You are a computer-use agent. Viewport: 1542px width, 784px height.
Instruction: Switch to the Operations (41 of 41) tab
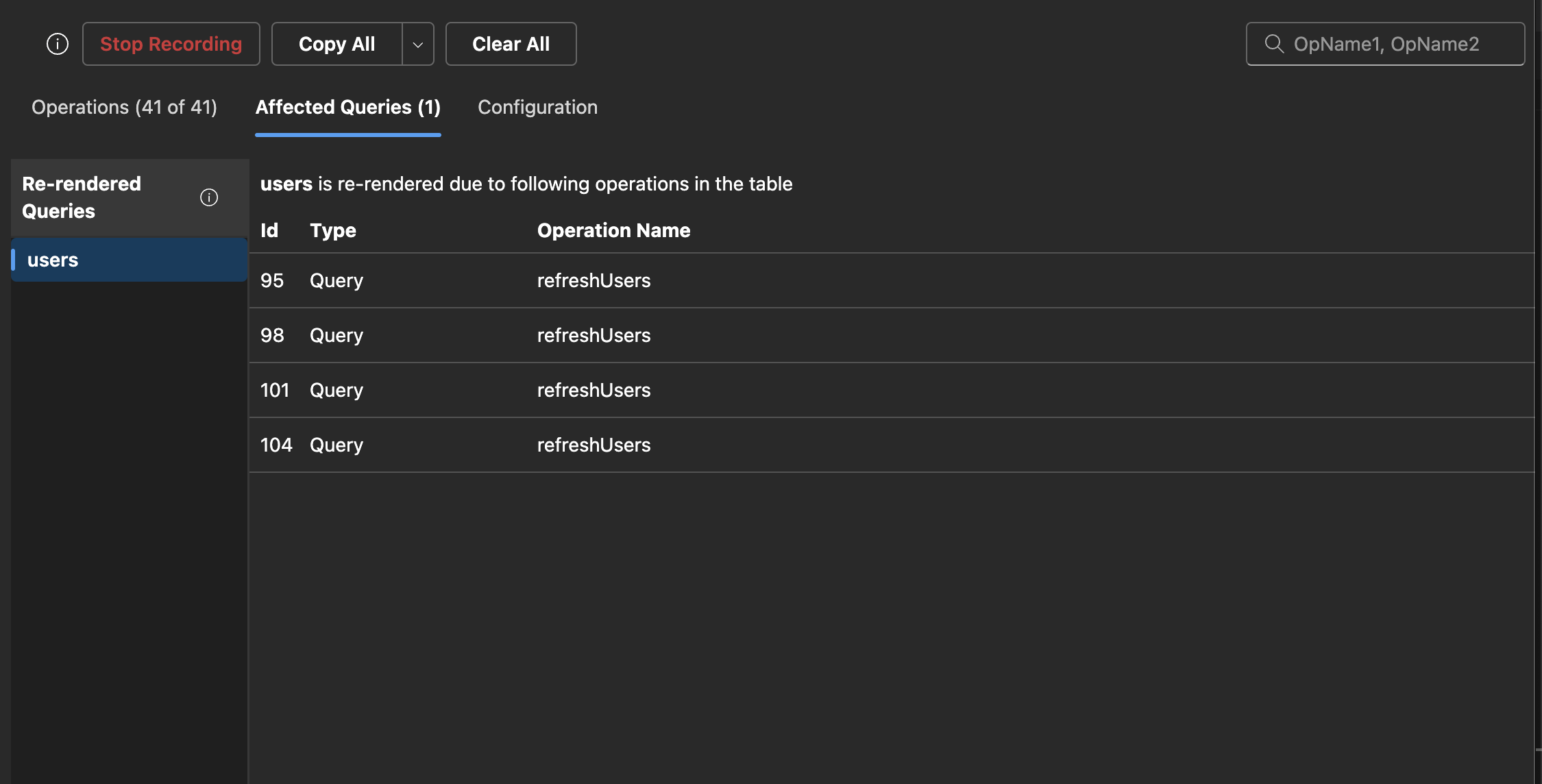point(124,107)
